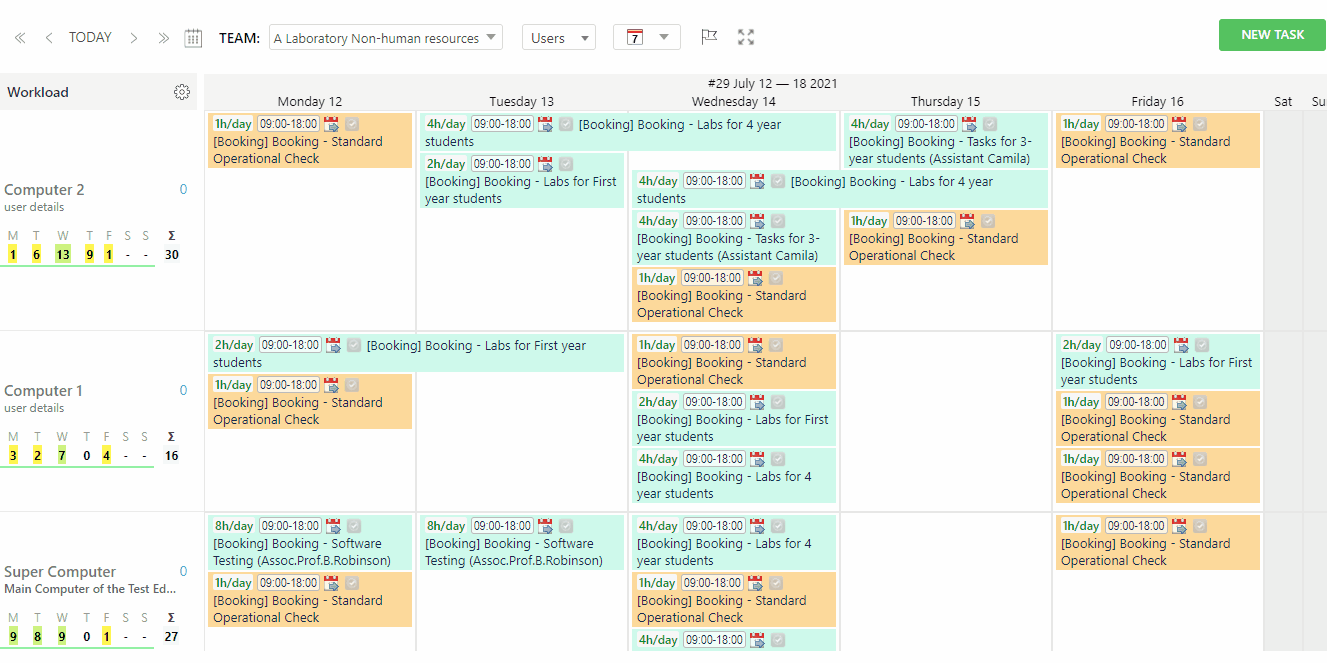
Task: Reschedule Computer 1 Monday Standard Operational Check
Action: click(332, 385)
